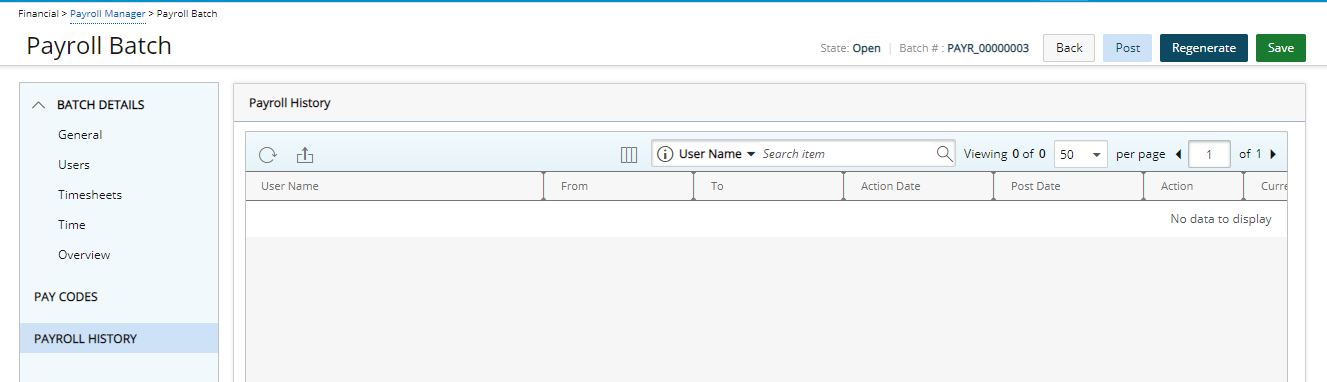Click the export icon in toolbar
Image resolution: width=1327 pixels, height=382 pixels.
click(x=305, y=155)
